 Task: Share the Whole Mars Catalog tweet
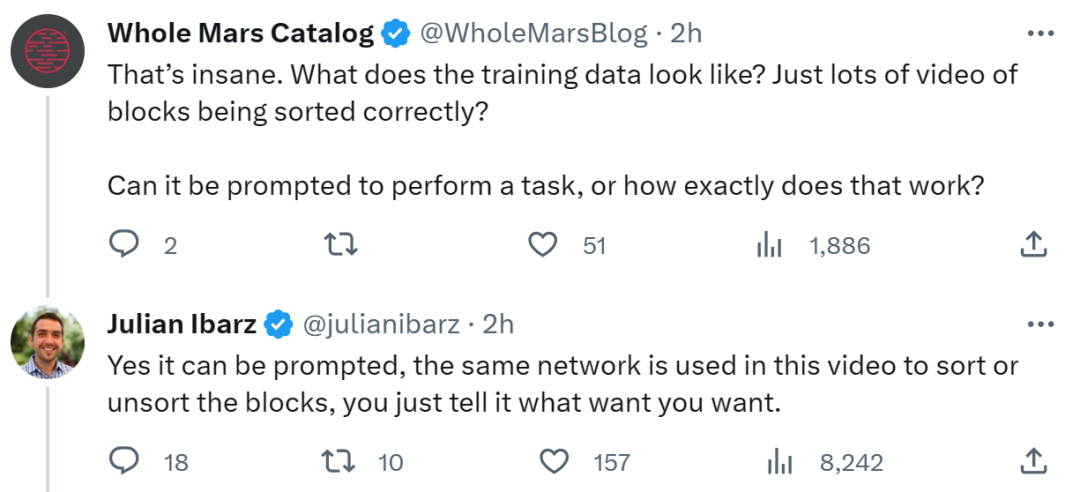pos(1033,245)
